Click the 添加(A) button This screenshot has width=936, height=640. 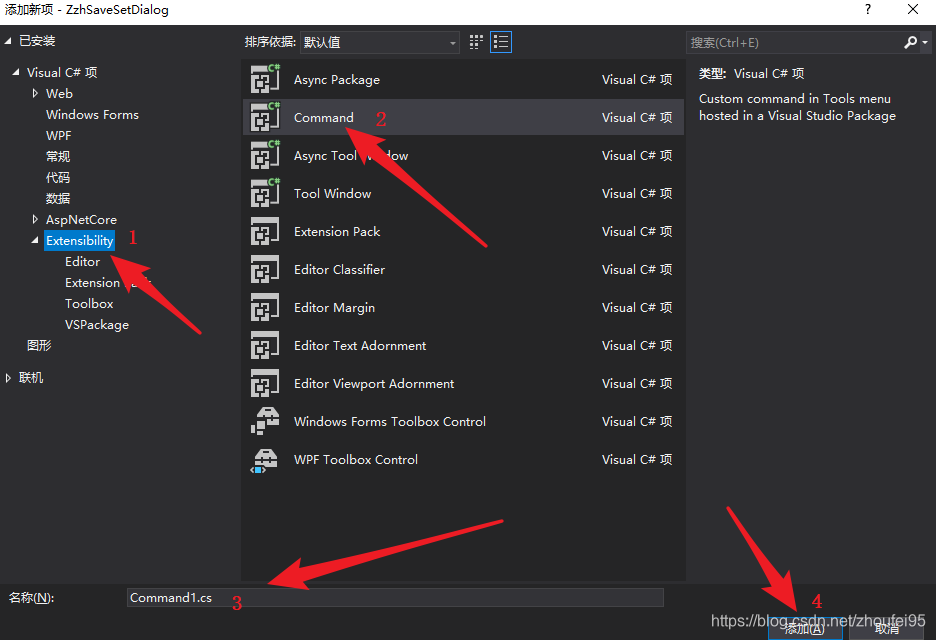[805, 629]
